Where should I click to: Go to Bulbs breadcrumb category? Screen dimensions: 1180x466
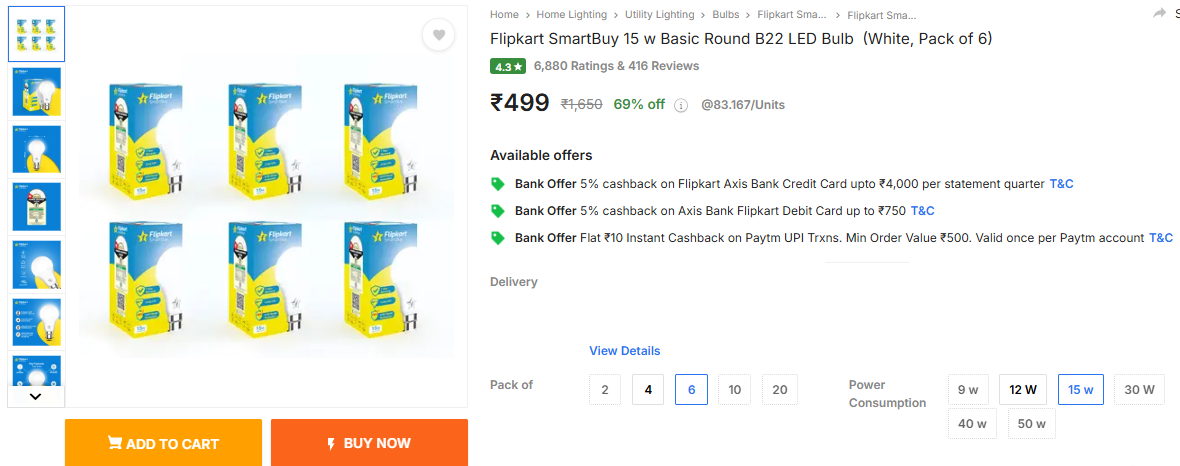726,15
